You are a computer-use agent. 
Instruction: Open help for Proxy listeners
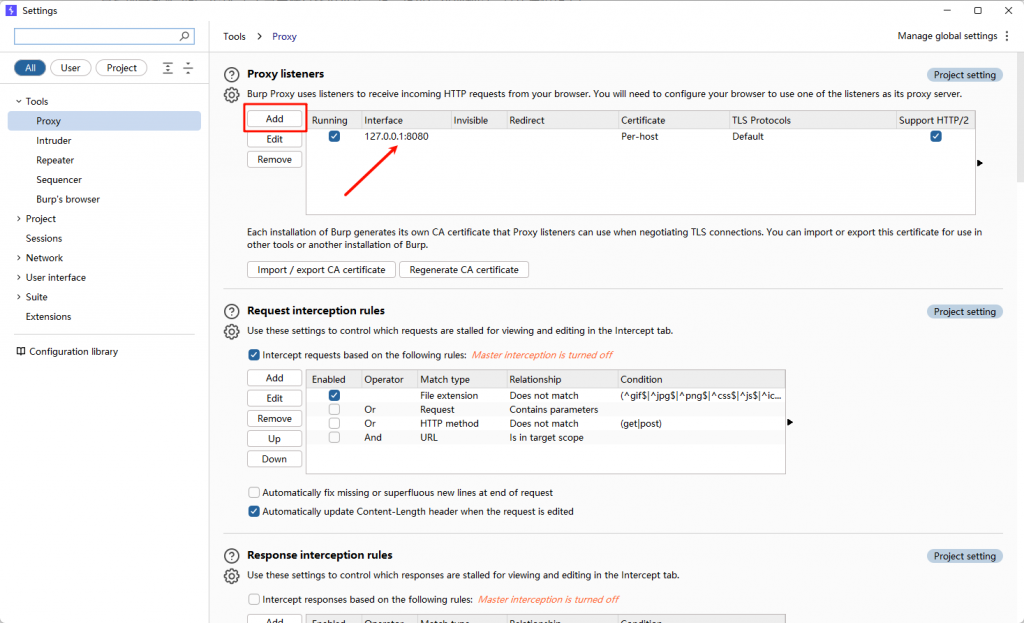pos(232,74)
